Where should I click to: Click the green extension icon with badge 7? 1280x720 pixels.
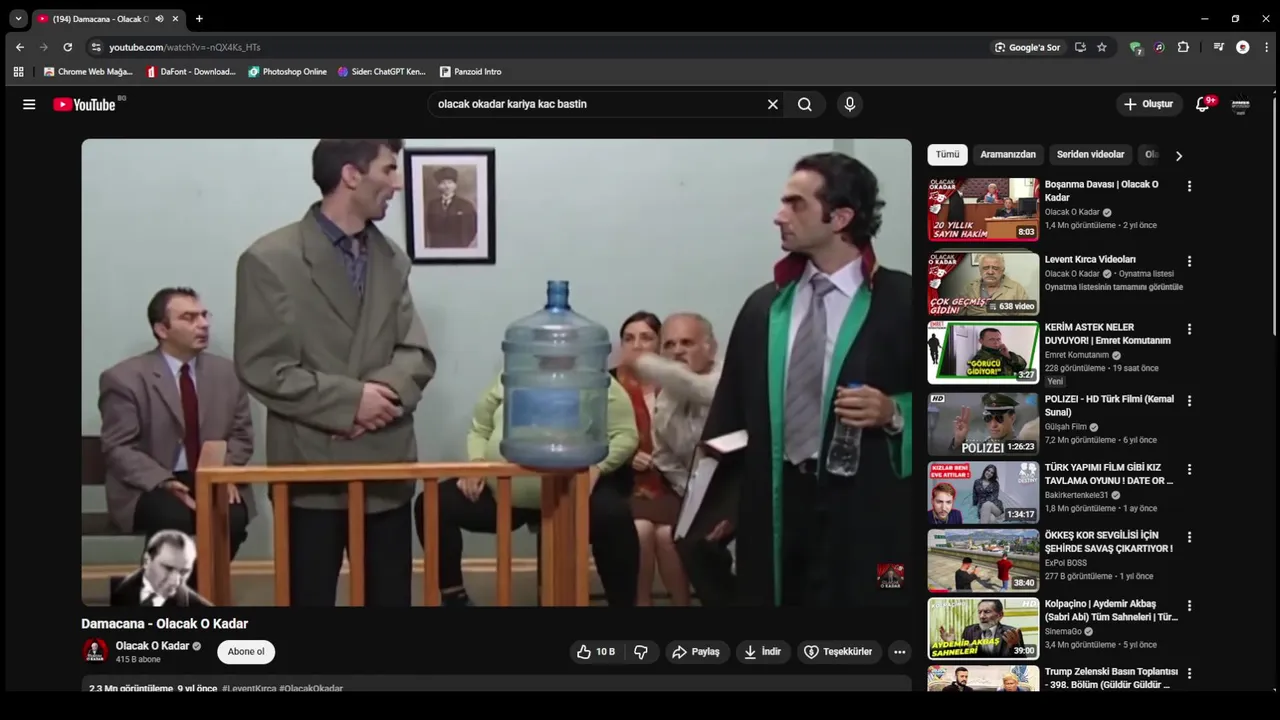pos(1135,47)
